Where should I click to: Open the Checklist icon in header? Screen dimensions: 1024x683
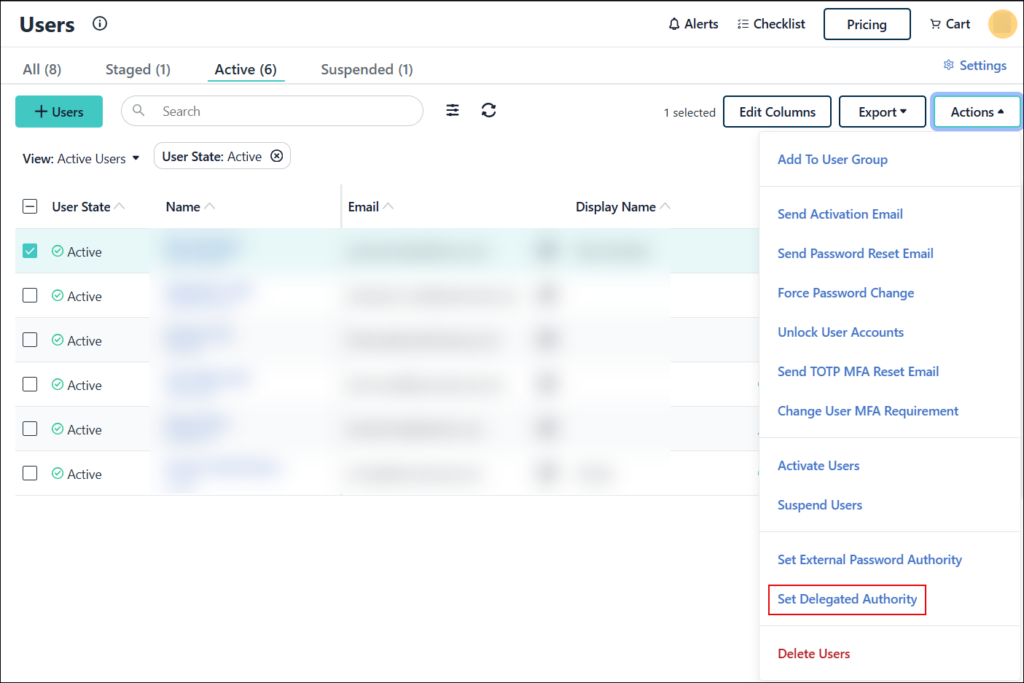click(x=743, y=24)
